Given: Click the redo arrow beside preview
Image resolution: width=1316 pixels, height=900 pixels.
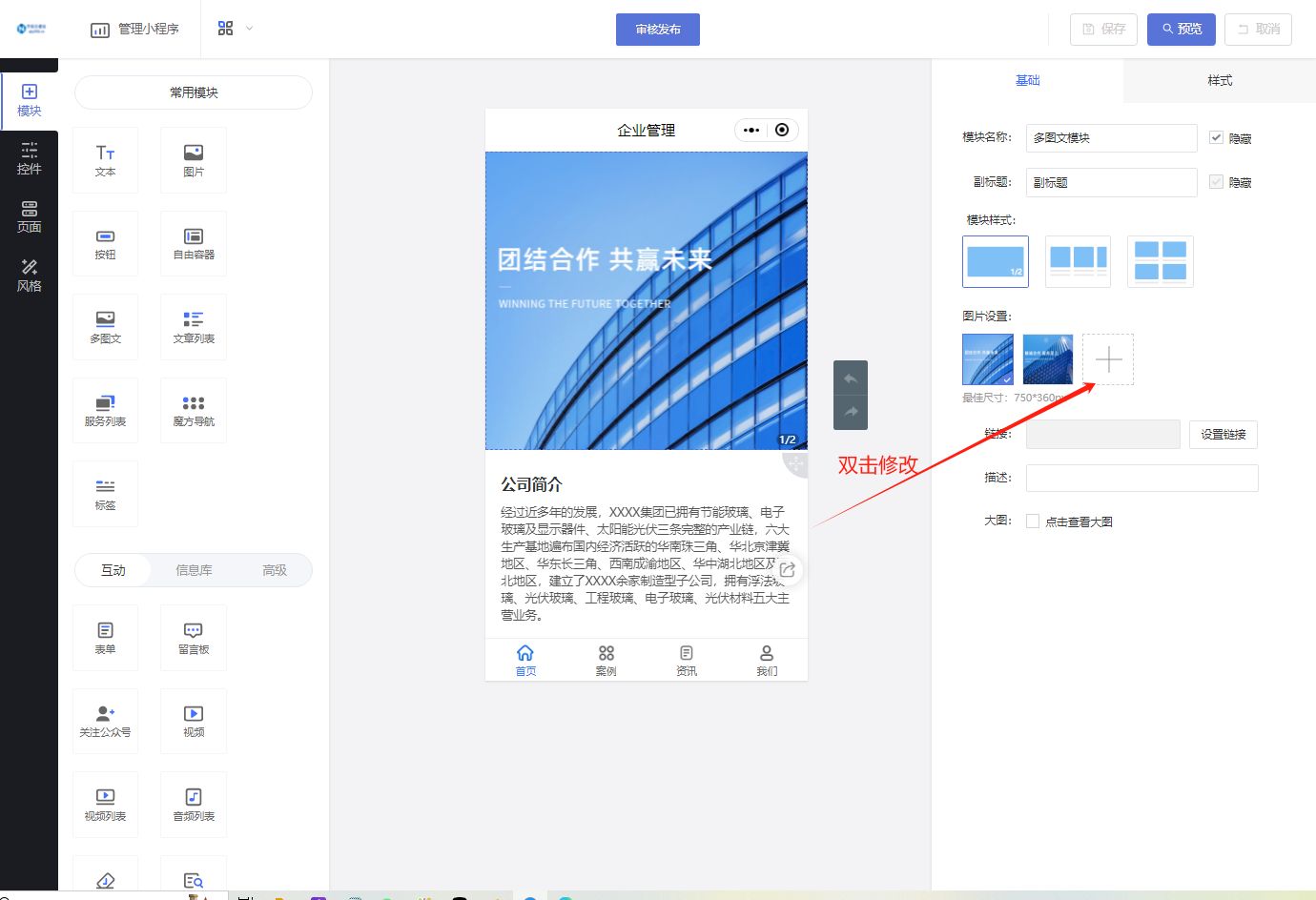Looking at the screenshot, I should coord(851,412).
